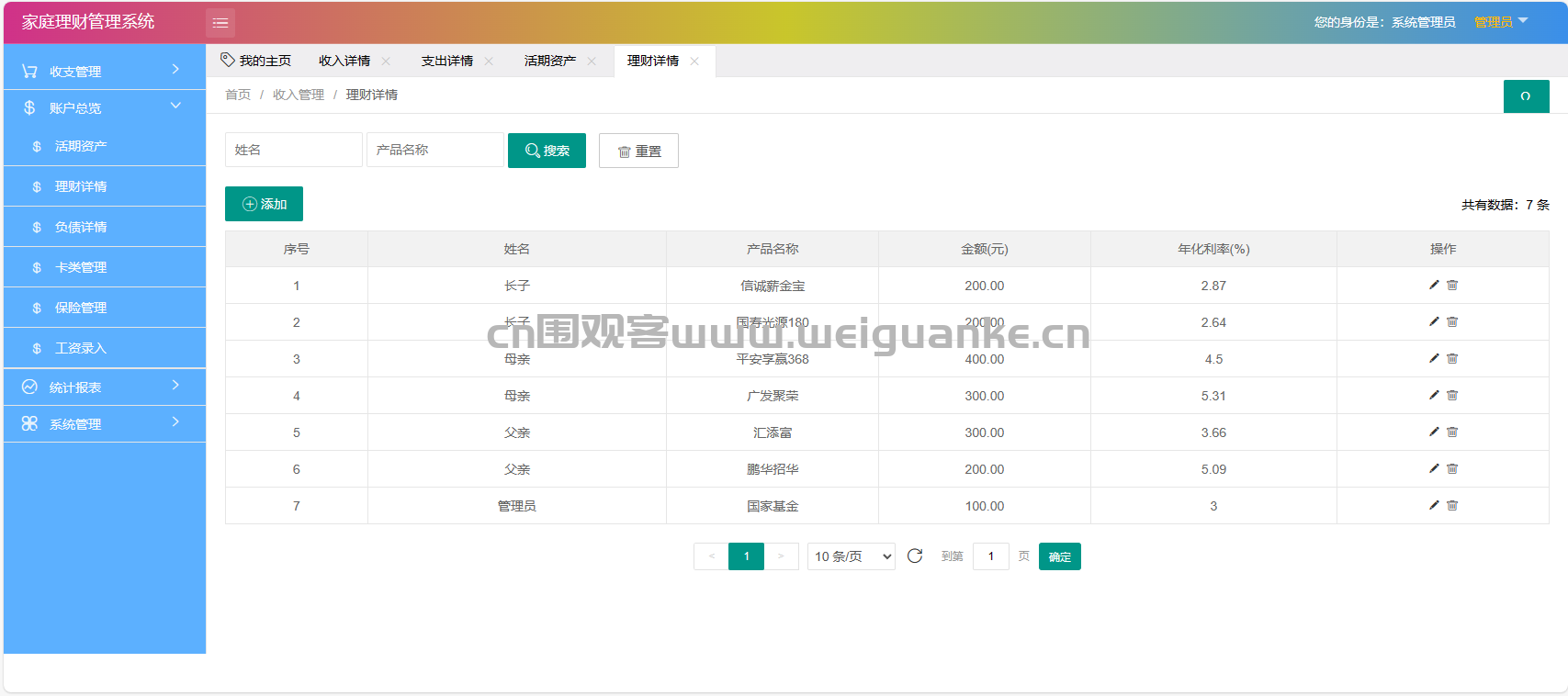Expand the 系统管理 sidebar menu
The image size is (1568, 696).
click(105, 423)
